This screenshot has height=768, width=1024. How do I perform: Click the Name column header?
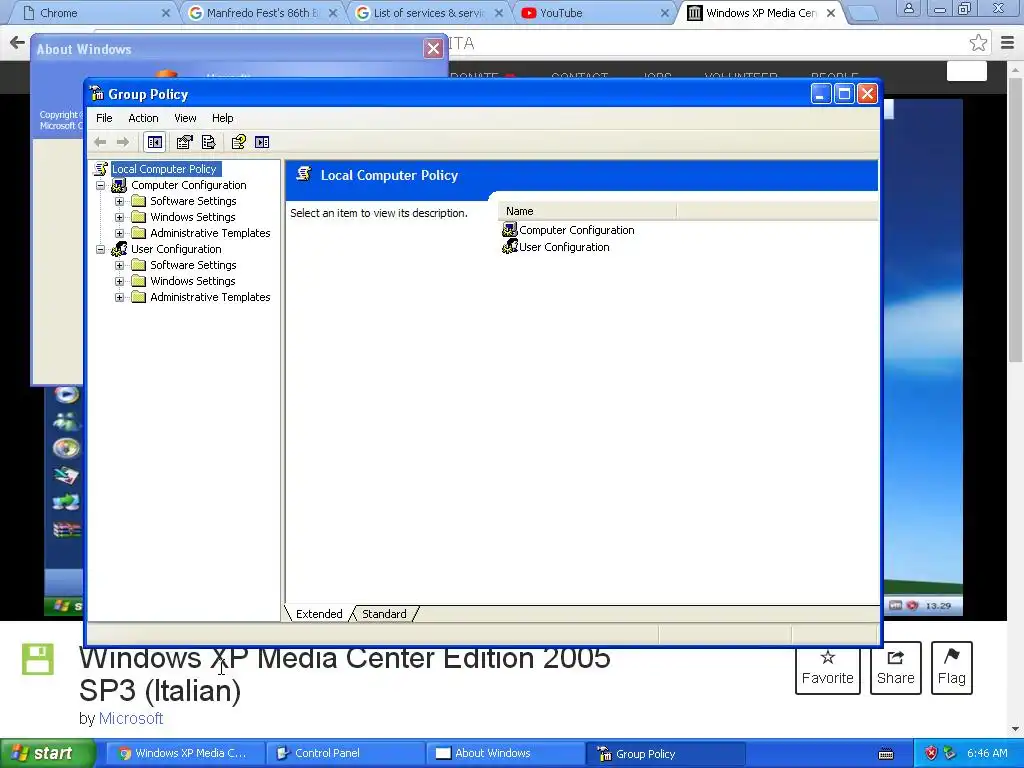pyautogui.click(x=587, y=211)
